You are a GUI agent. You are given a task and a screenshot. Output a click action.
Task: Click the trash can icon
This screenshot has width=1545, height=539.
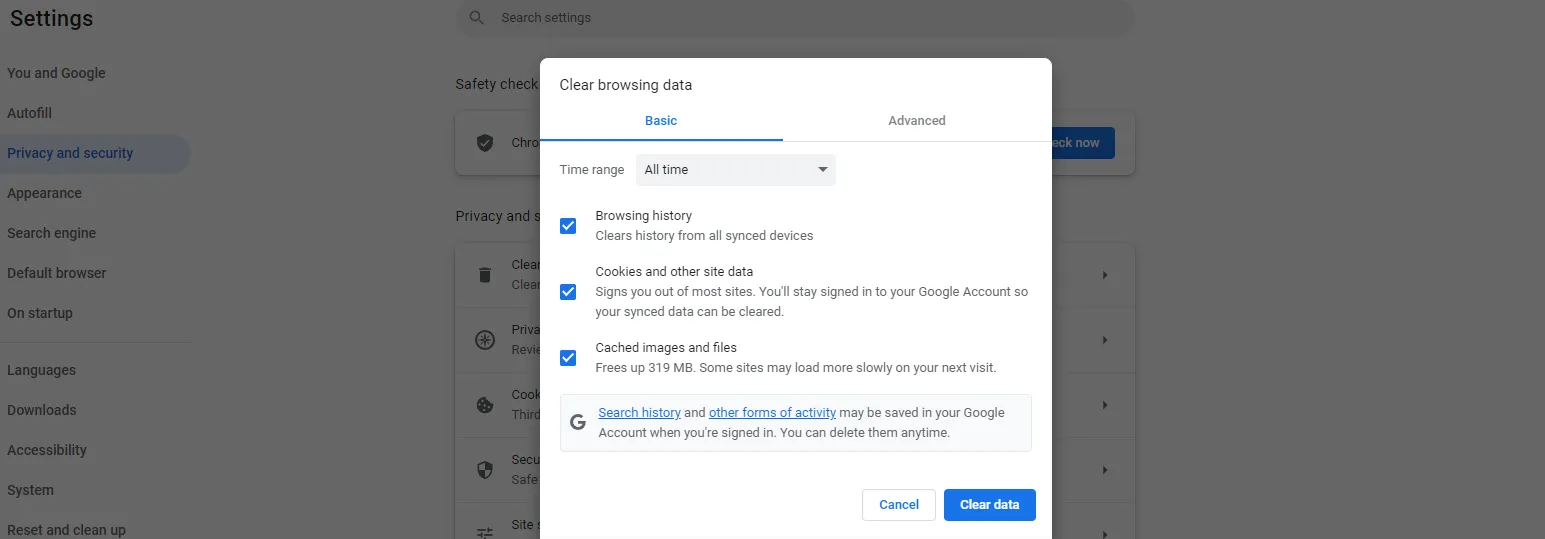click(485, 275)
